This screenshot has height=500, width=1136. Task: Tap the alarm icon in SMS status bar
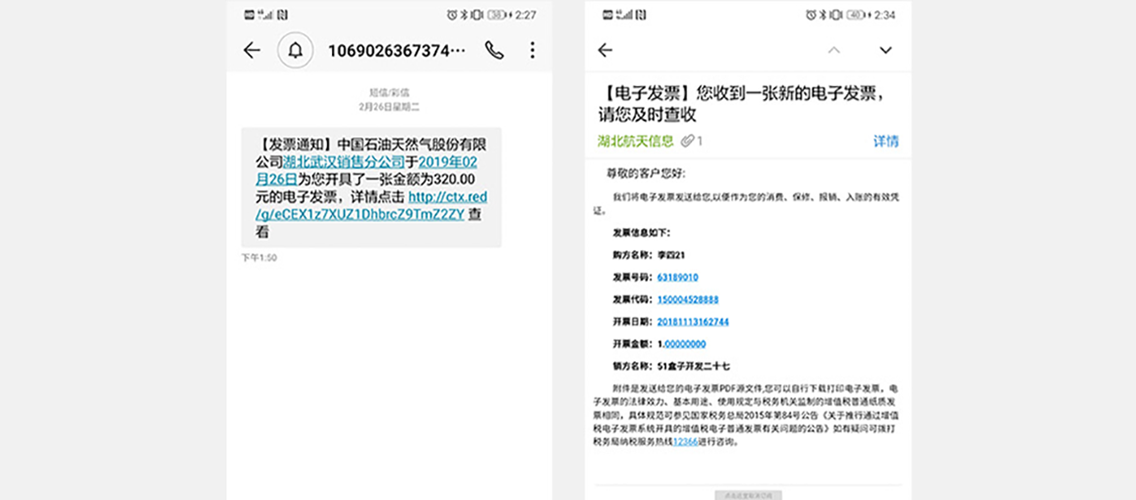[452, 14]
